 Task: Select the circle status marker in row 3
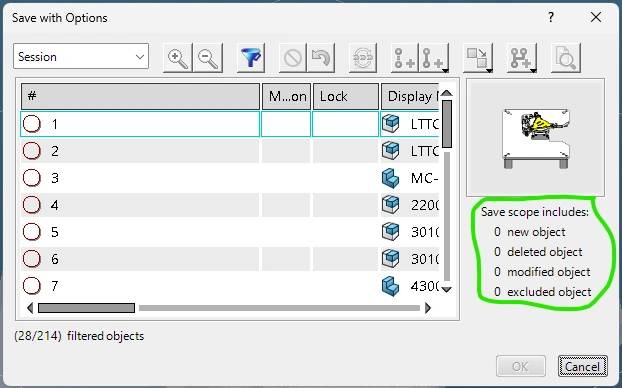pyautogui.click(x=32, y=178)
